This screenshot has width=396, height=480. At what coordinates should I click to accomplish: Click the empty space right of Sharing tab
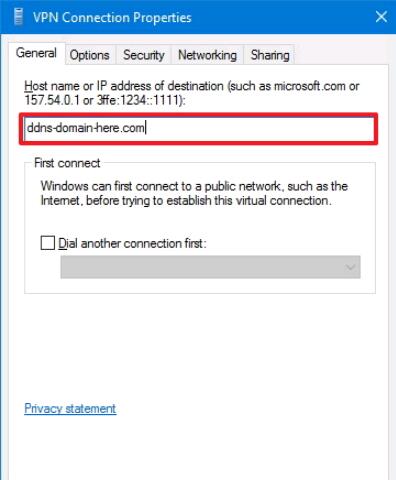[x=341, y=55]
